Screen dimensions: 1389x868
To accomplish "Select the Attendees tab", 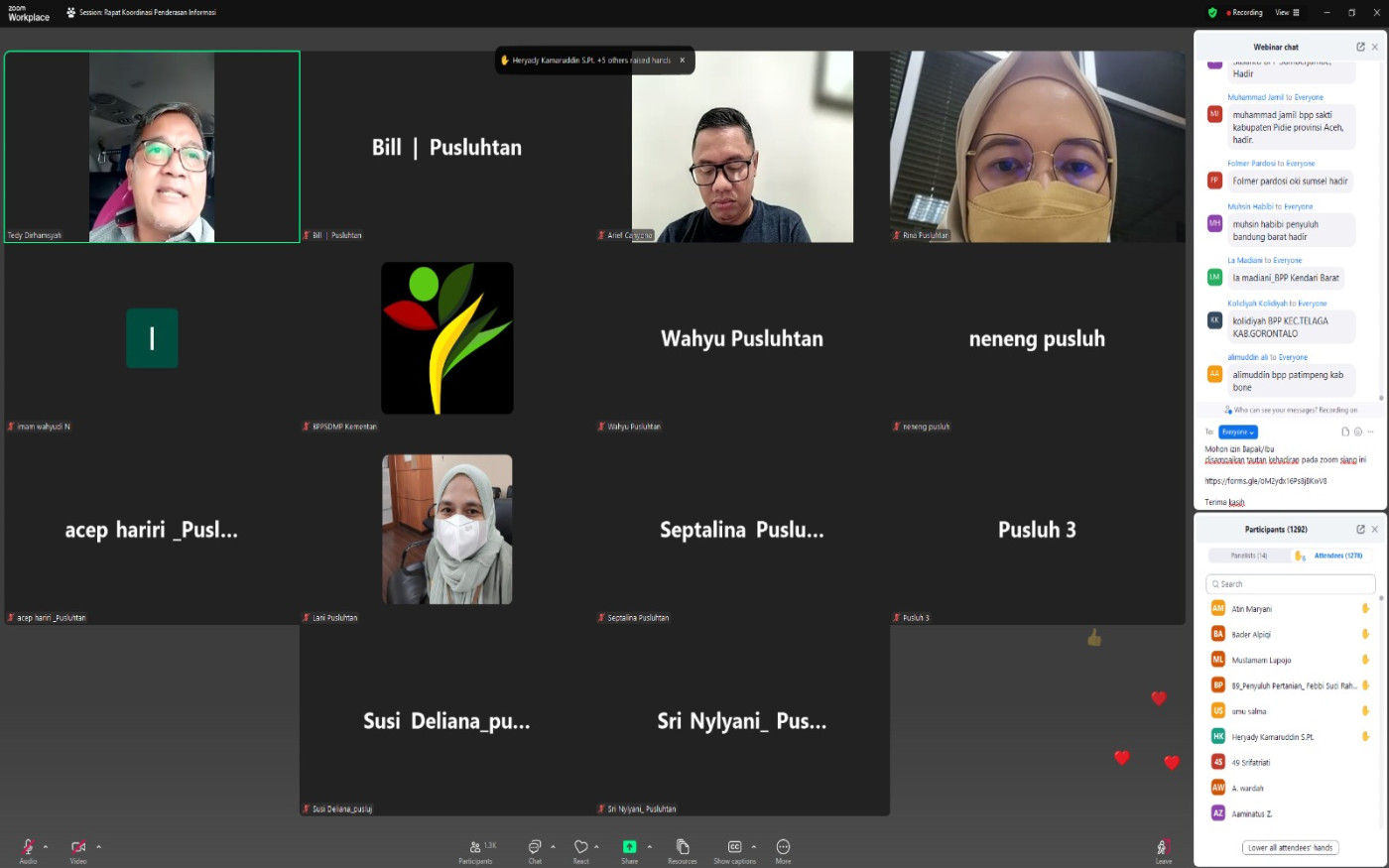I will (1337, 556).
